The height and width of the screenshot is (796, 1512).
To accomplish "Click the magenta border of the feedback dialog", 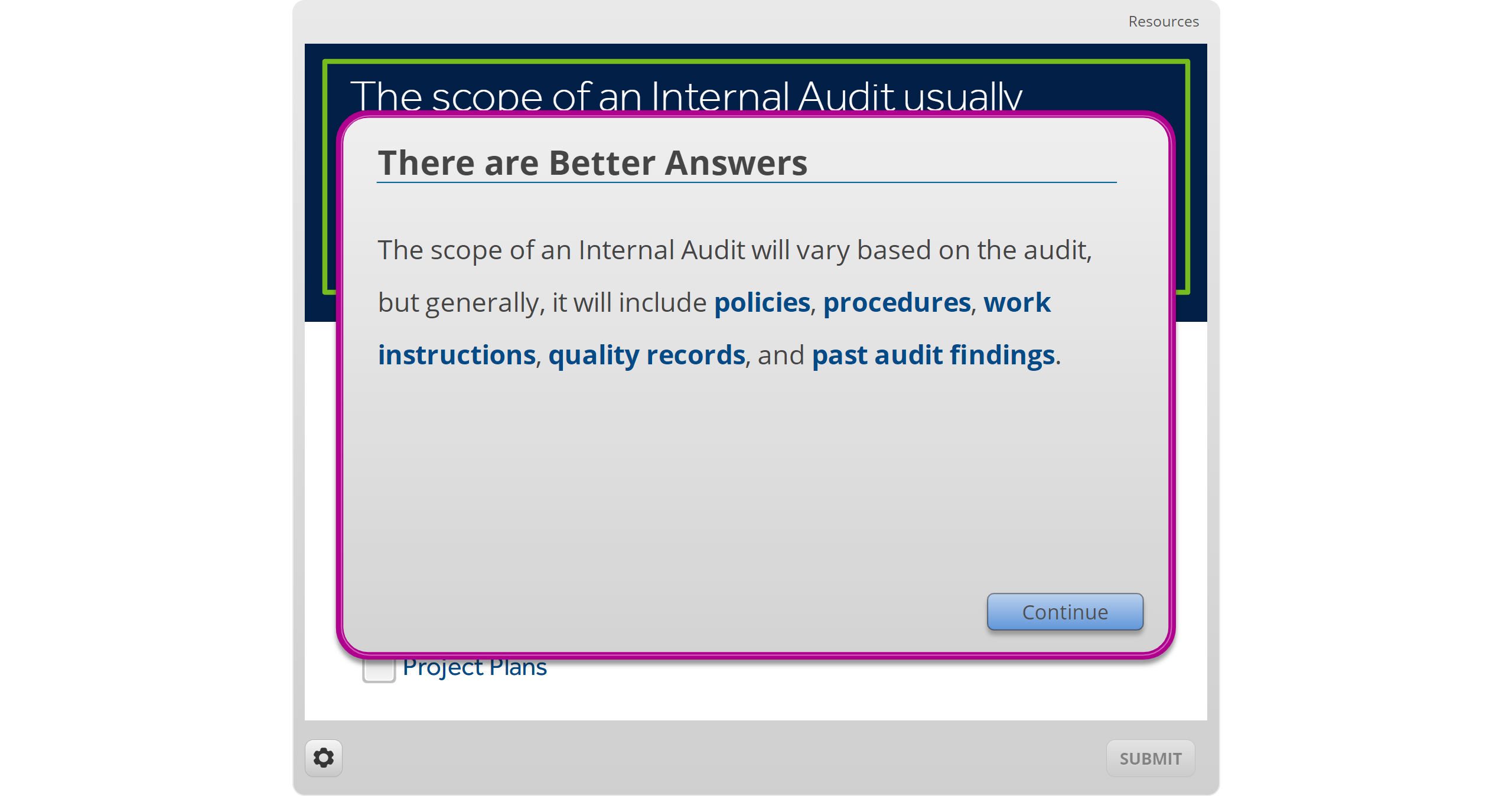I will click(x=340, y=413).
